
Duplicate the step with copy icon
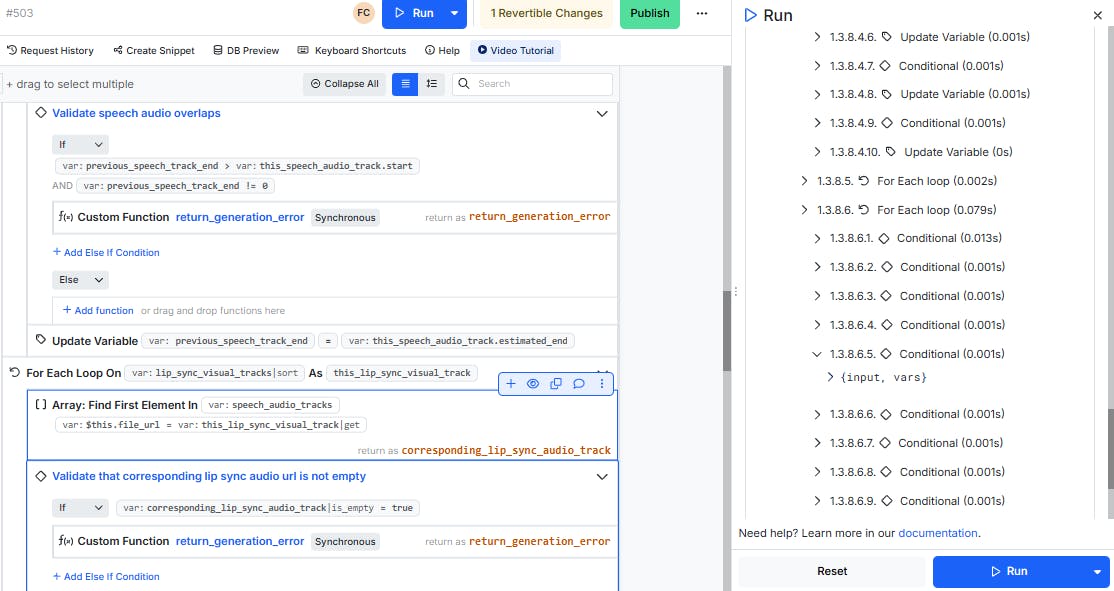point(556,384)
